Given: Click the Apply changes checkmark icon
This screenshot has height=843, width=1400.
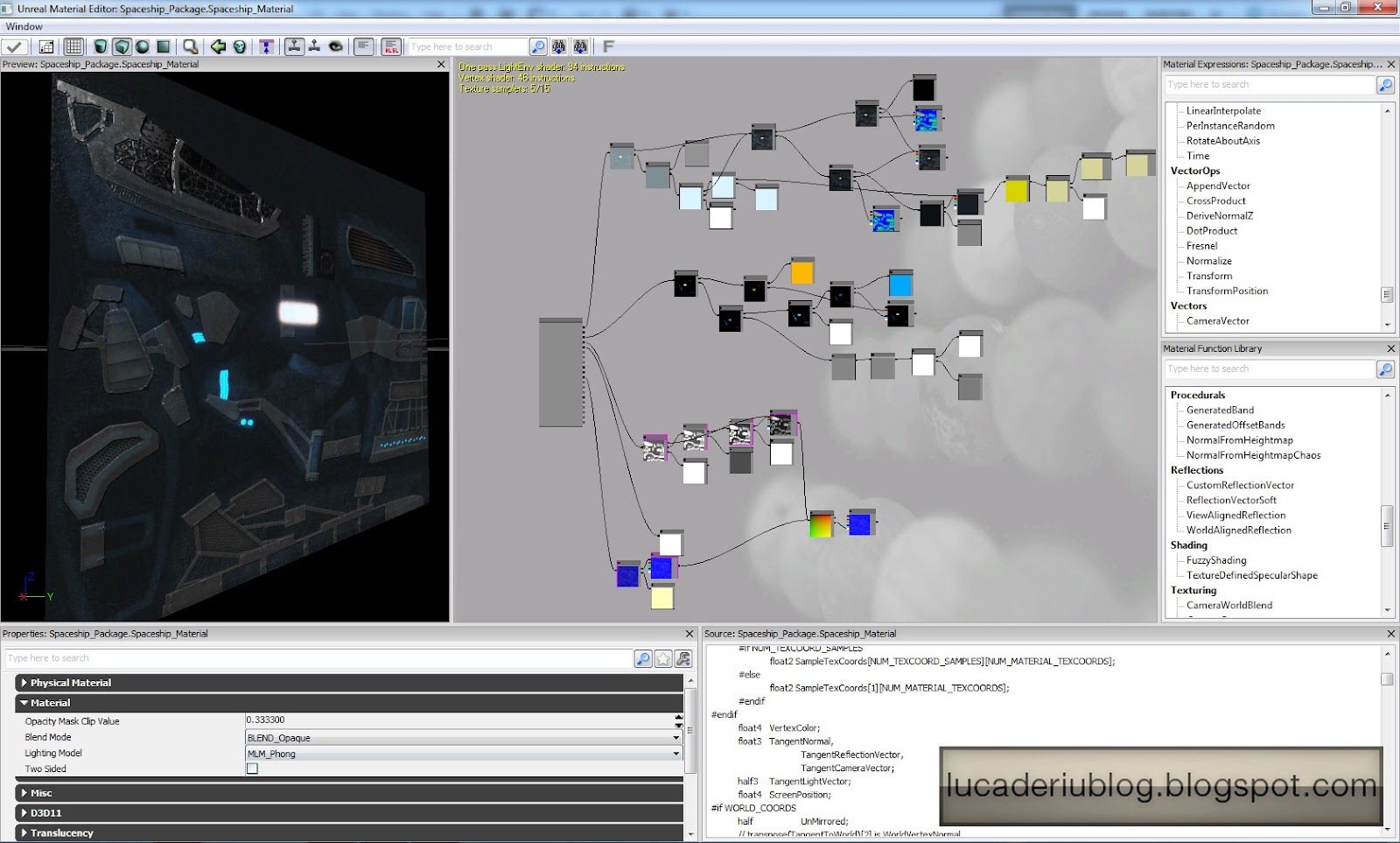Looking at the screenshot, I should click(x=16, y=46).
